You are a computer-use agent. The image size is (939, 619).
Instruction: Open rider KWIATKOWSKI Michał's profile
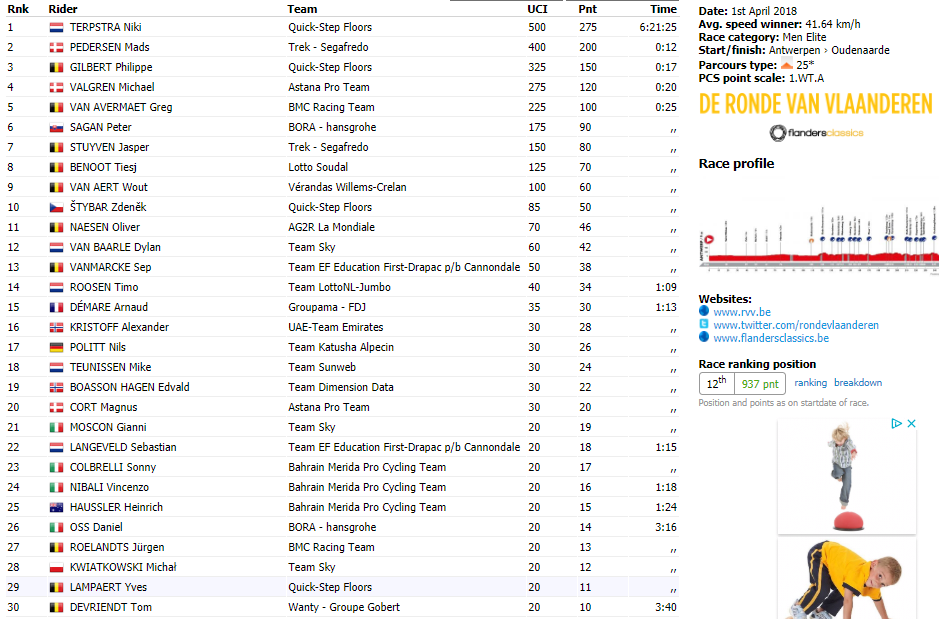point(123,568)
